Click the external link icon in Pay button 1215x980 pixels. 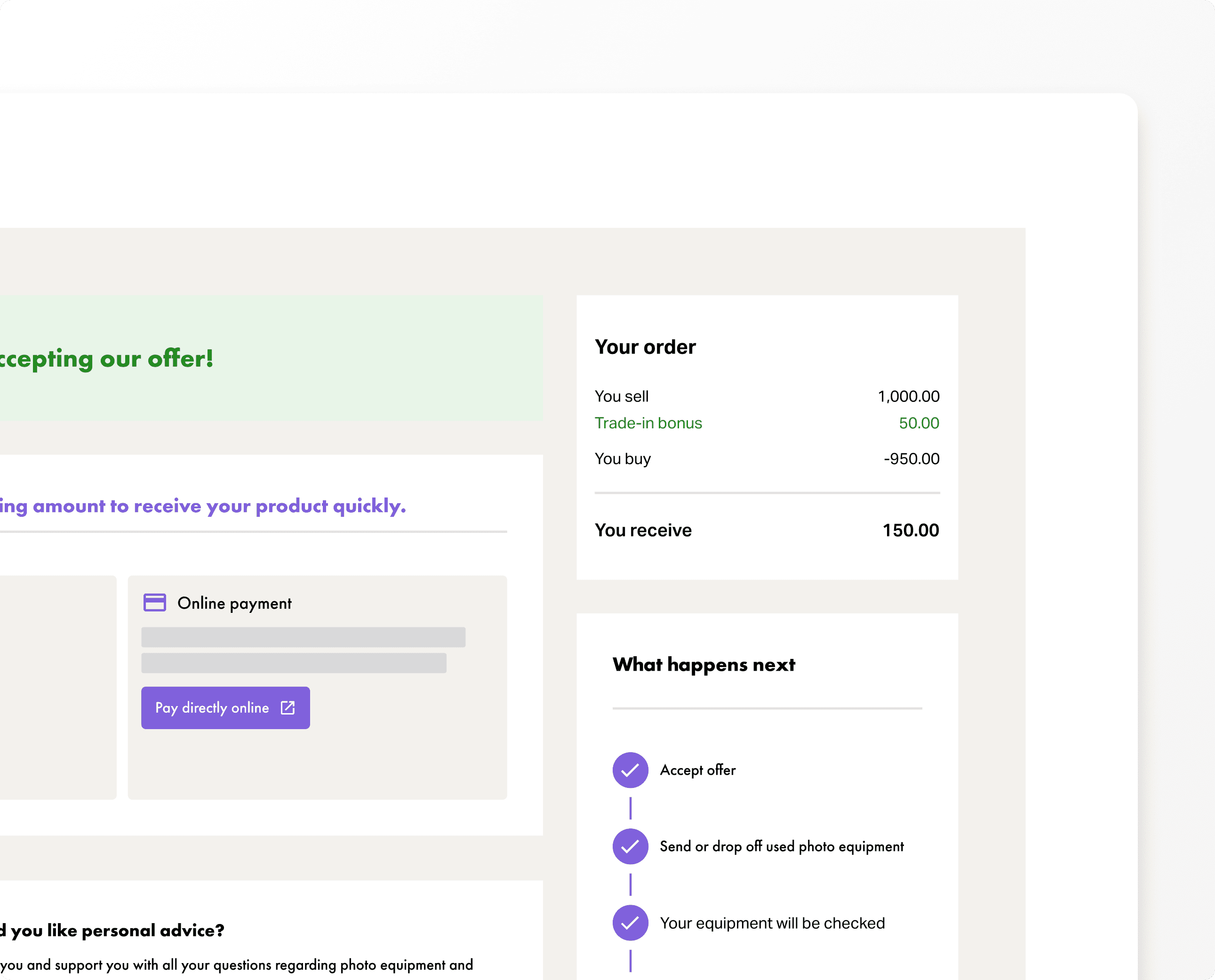coord(288,707)
